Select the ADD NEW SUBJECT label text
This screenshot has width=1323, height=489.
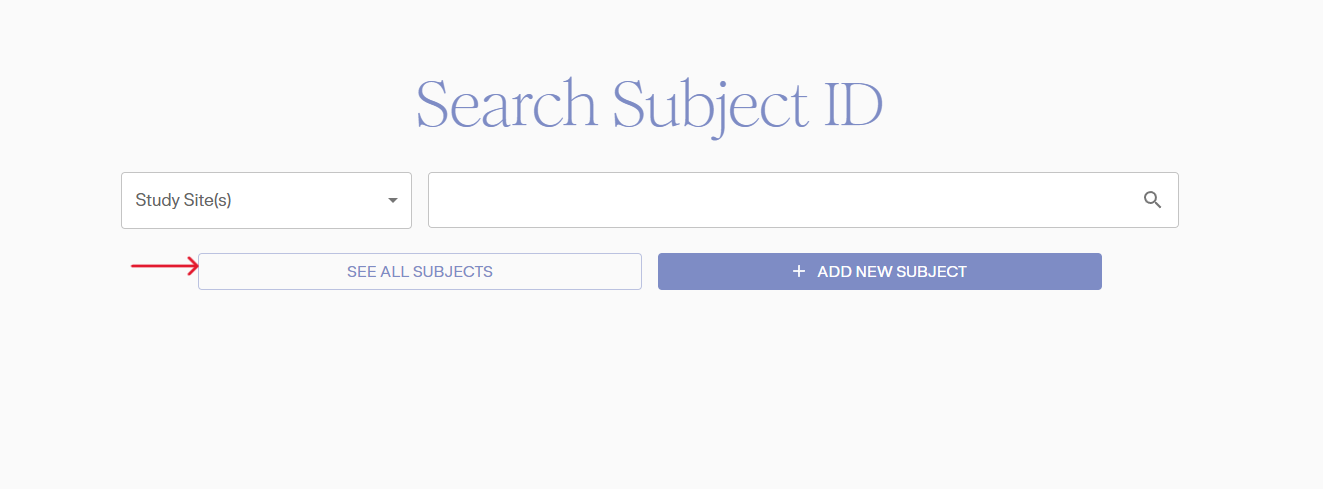(891, 271)
